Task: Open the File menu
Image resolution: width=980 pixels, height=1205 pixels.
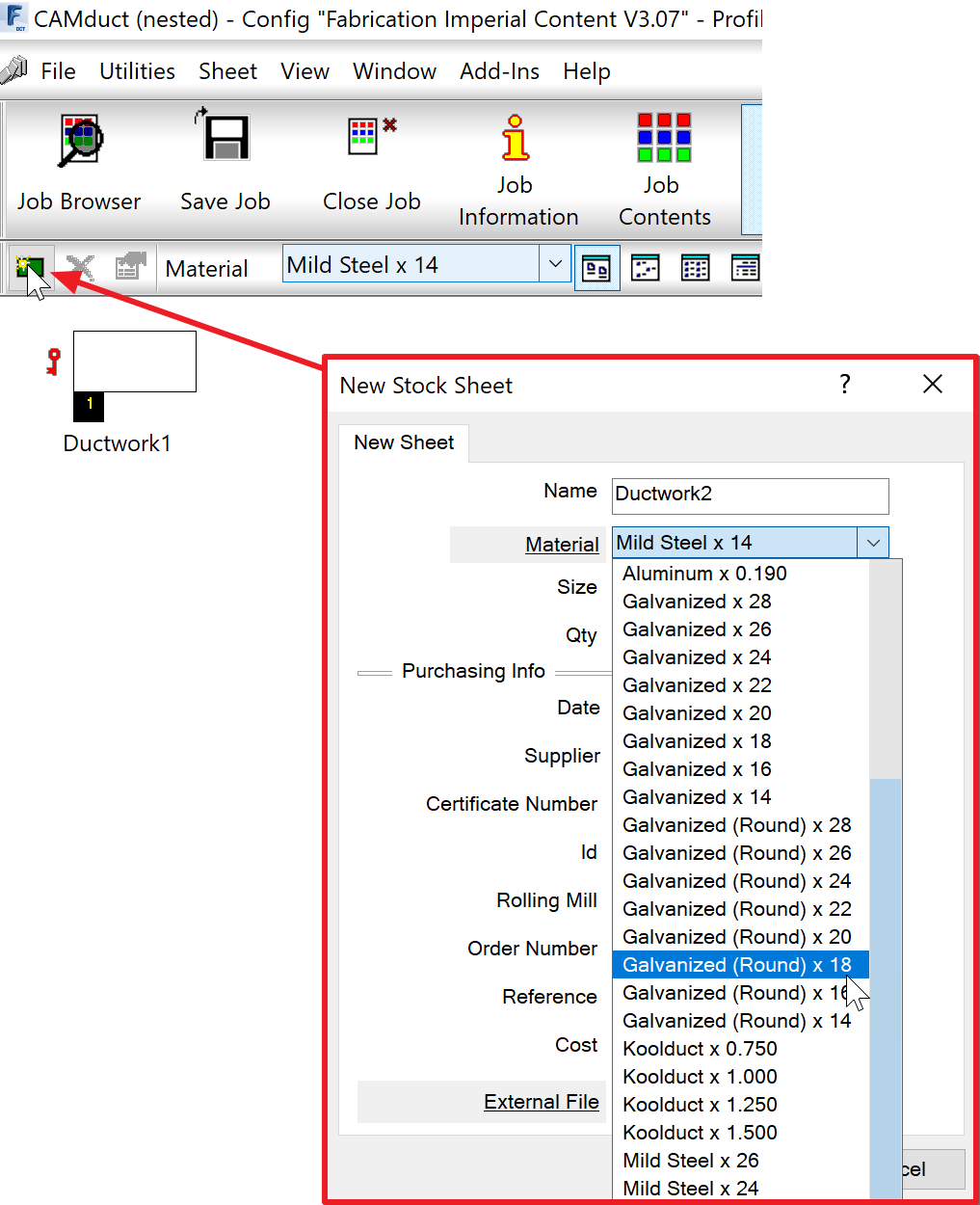Action: coord(58,71)
